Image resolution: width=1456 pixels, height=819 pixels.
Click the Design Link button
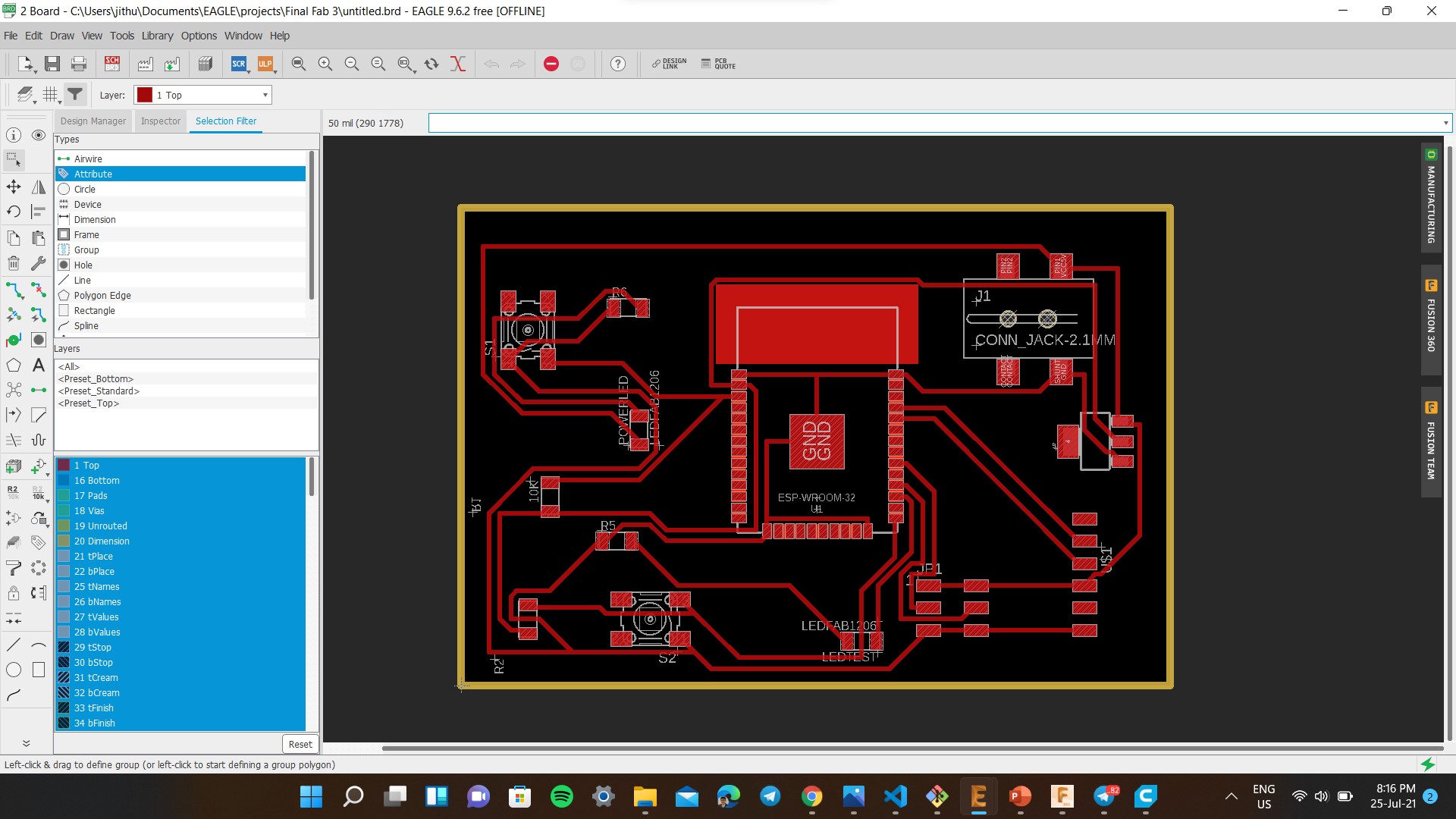(670, 64)
